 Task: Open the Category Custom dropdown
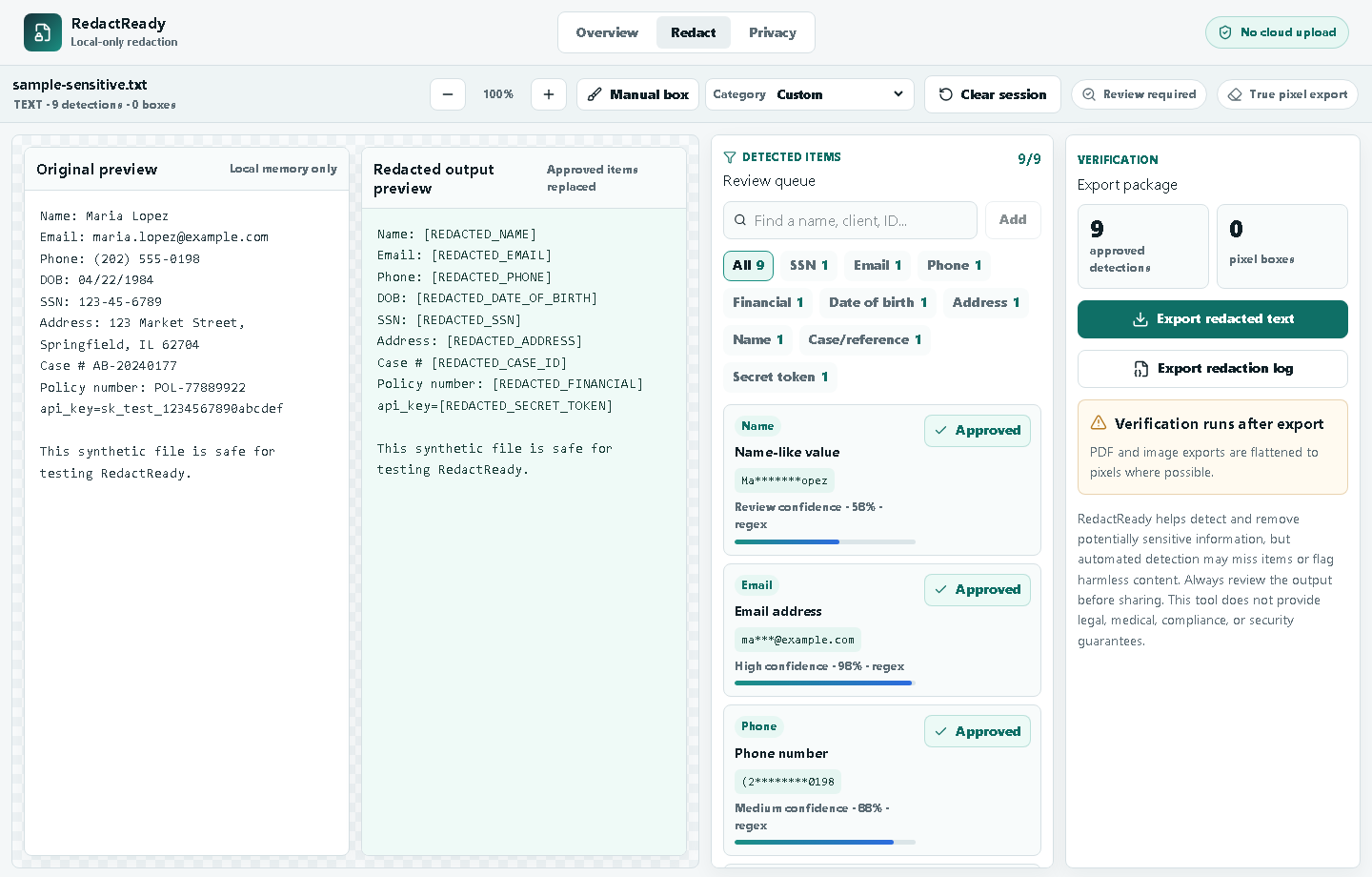[x=810, y=94]
